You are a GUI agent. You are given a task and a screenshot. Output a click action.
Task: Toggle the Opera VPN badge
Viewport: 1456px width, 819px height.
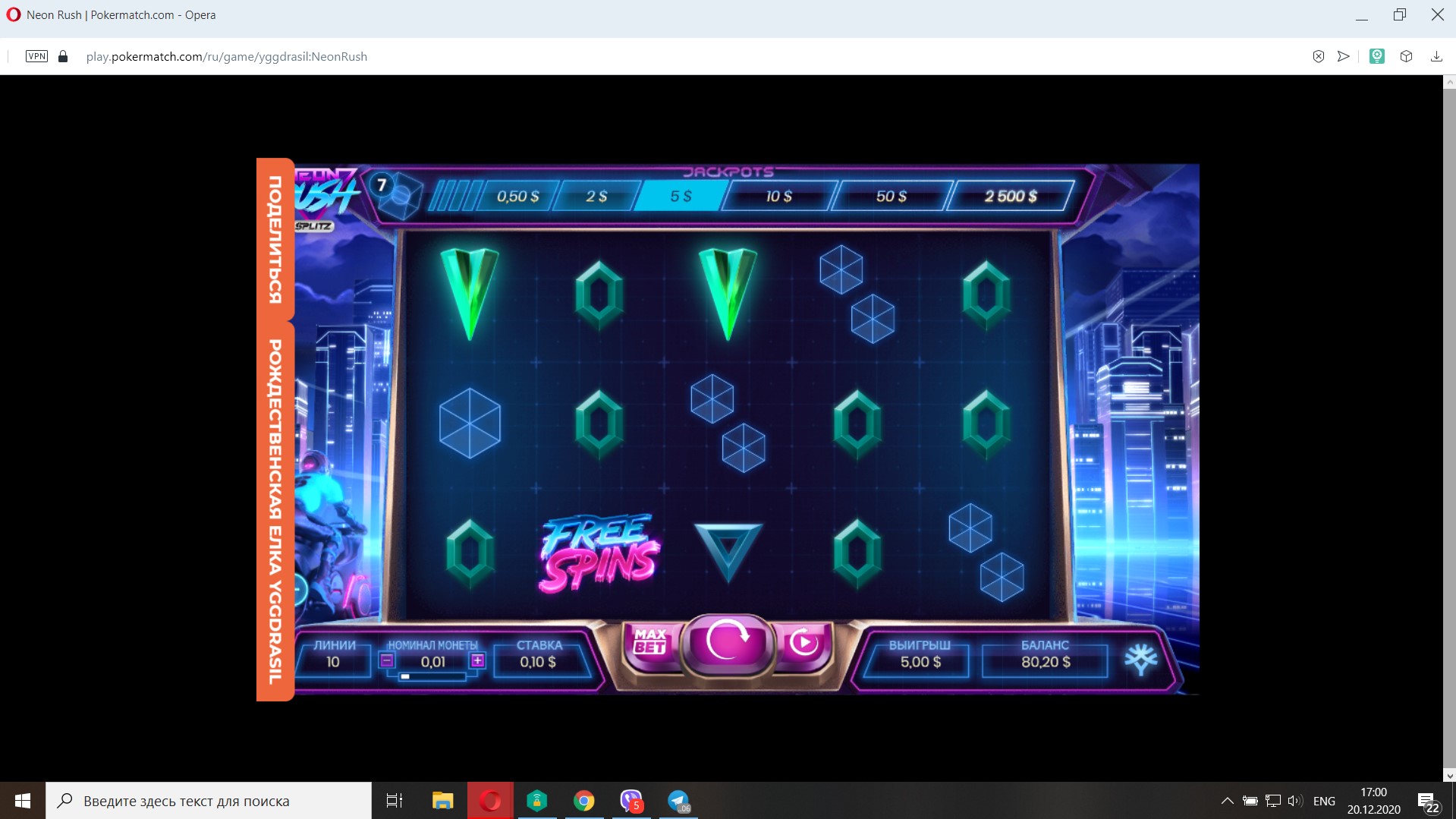[x=36, y=56]
